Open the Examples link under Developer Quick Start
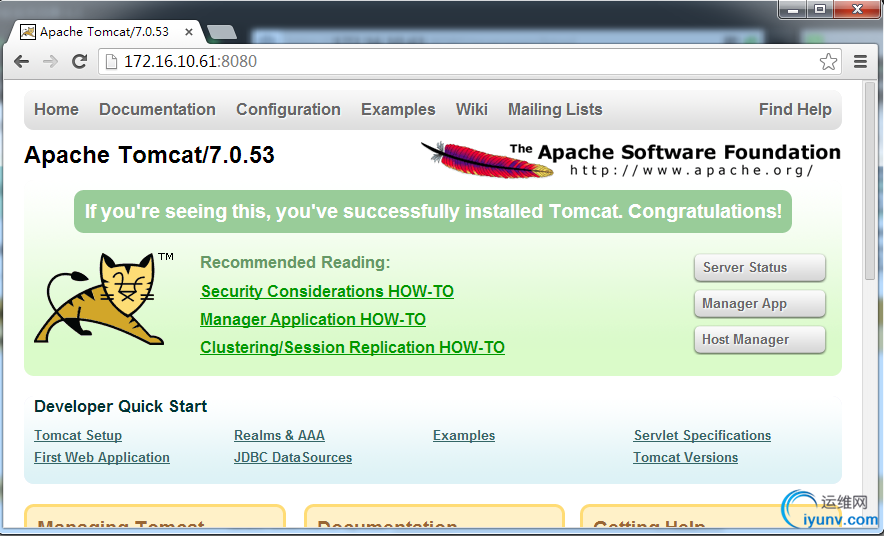Screen dimensions: 884x536 pyautogui.click(x=464, y=436)
